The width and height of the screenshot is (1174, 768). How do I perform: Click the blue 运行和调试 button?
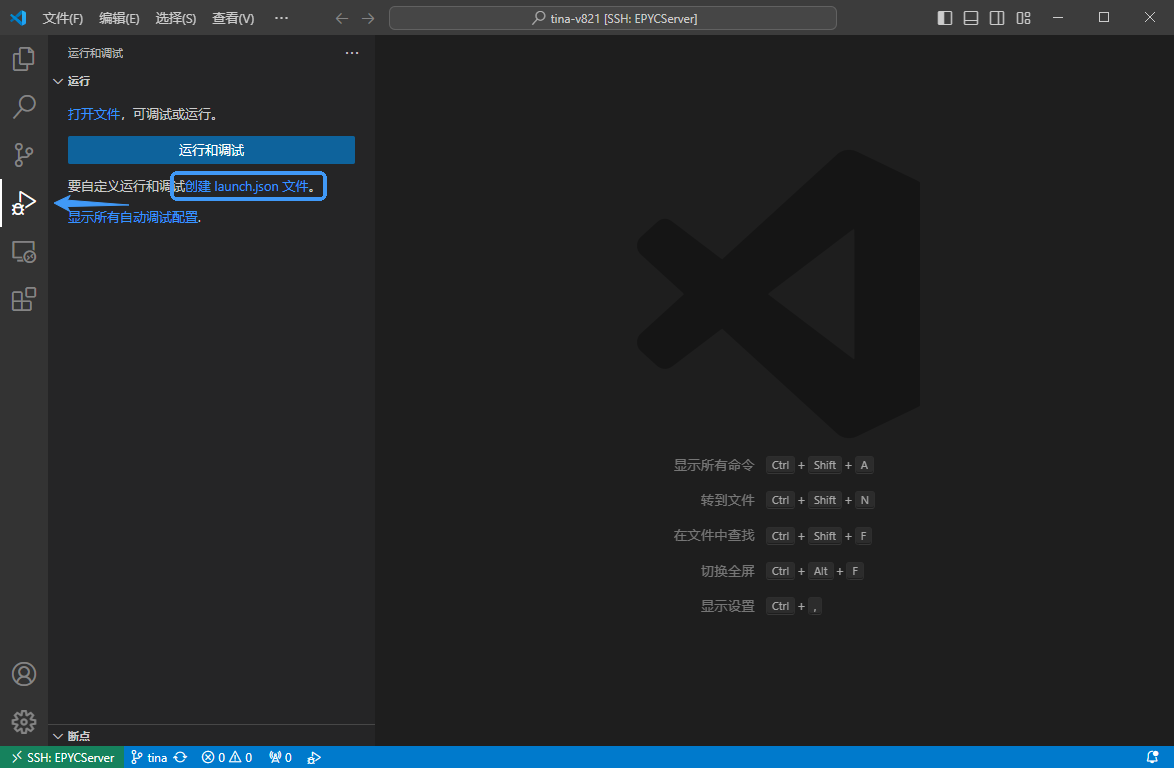pos(211,150)
